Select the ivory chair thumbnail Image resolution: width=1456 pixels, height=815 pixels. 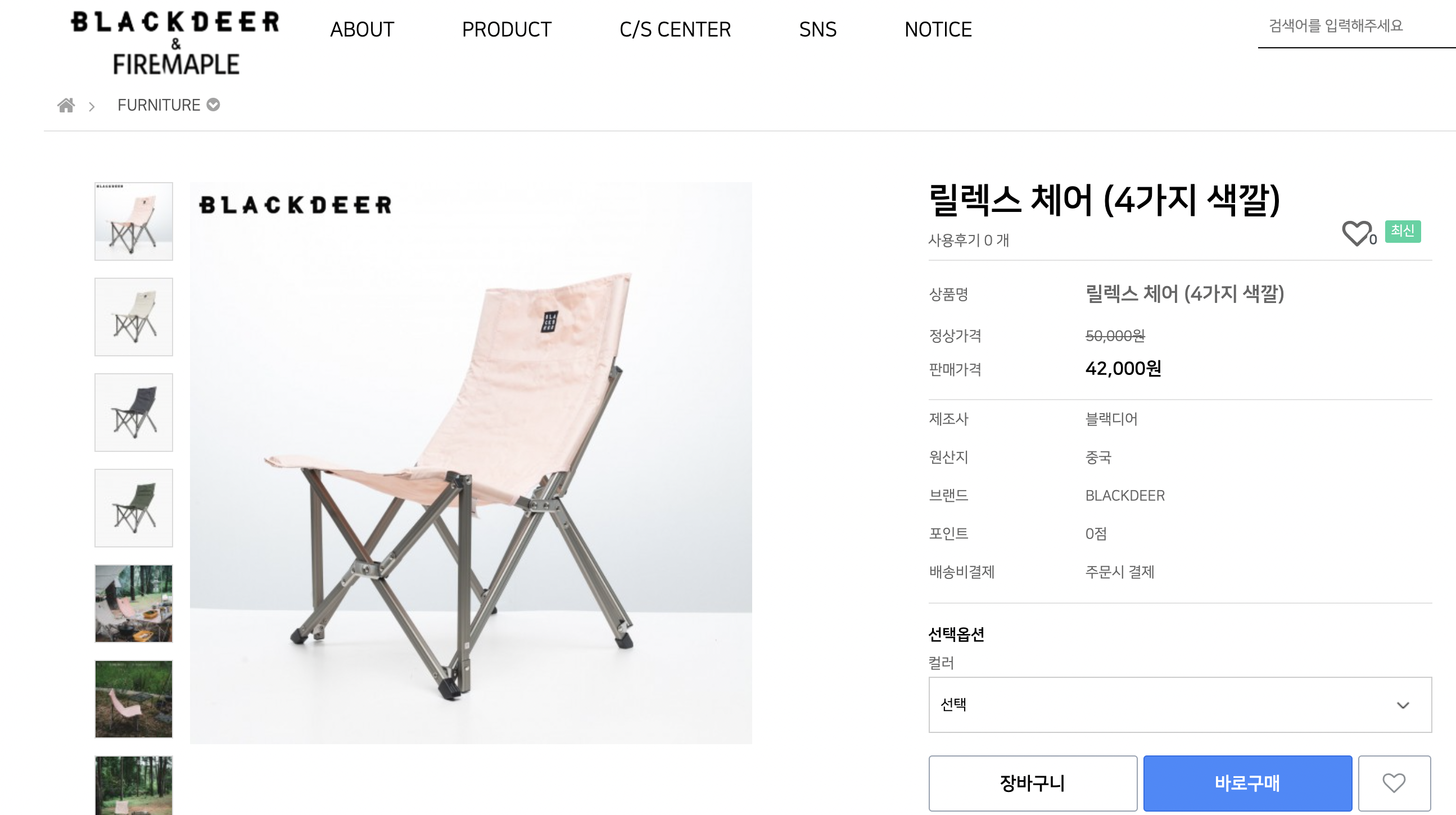(x=133, y=316)
